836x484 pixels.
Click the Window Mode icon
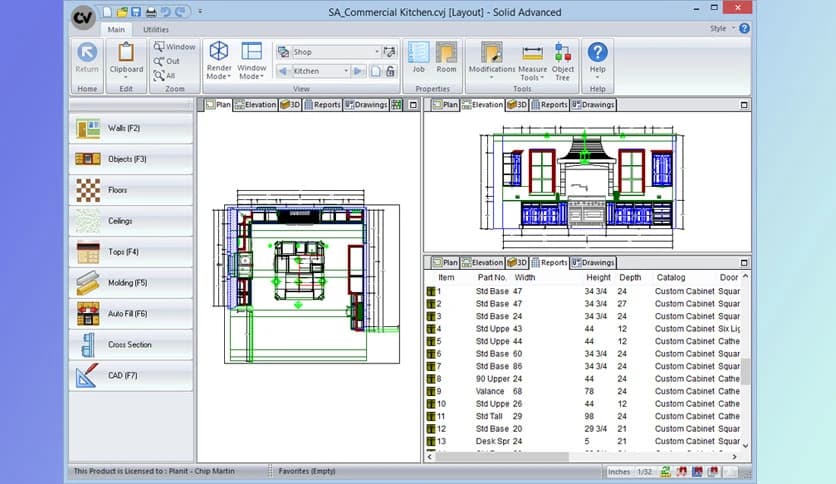click(x=251, y=52)
